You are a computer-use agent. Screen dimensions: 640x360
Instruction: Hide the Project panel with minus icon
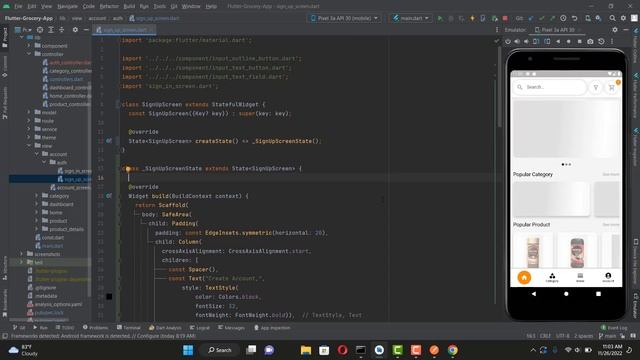pyautogui.click(x=86, y=30)
